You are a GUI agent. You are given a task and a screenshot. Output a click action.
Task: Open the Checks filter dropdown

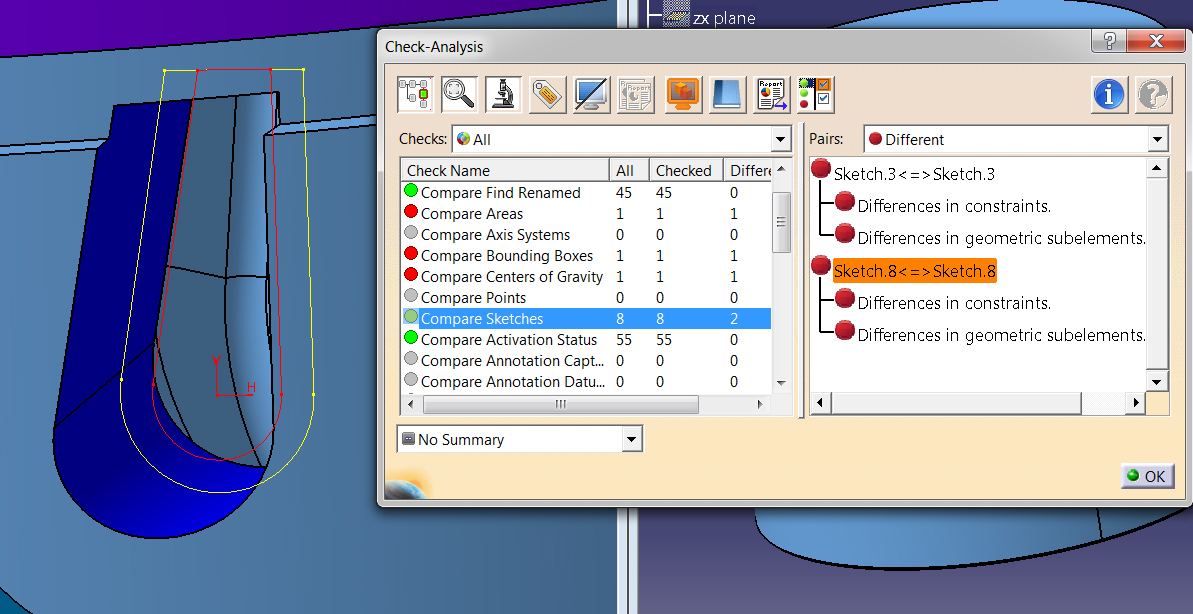780,140
